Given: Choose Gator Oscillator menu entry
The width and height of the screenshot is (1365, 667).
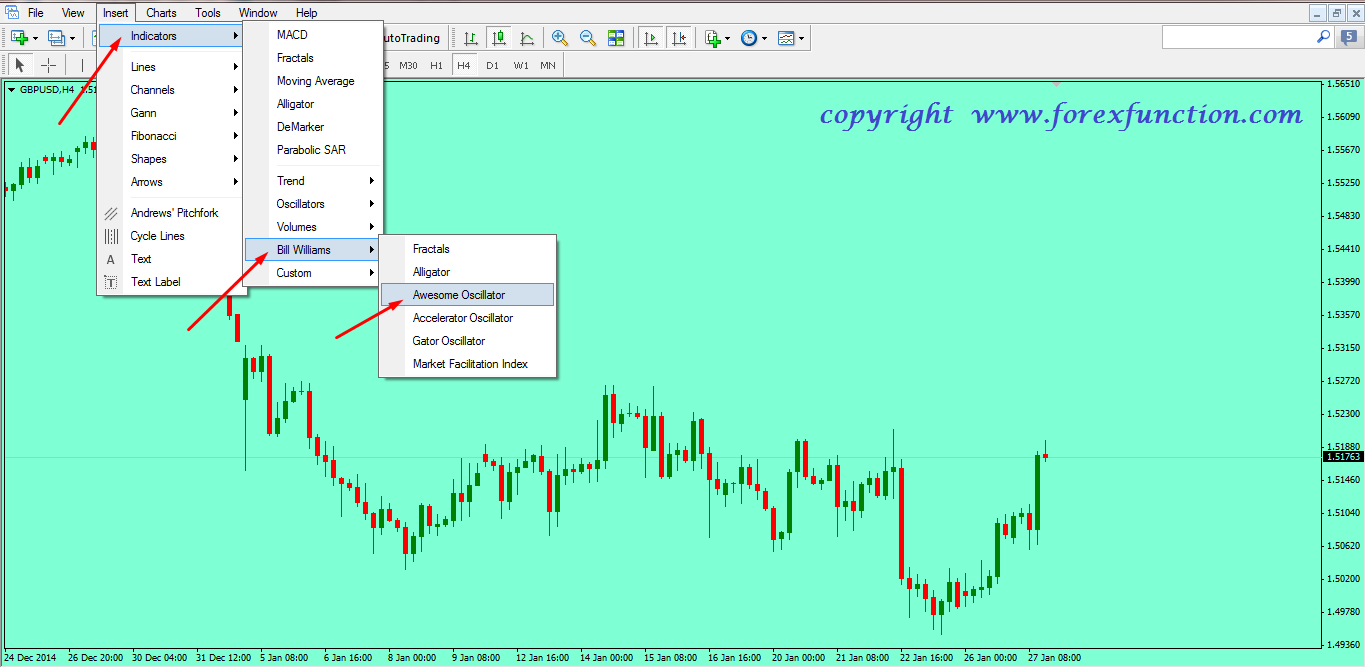Looking at the screenshot, I should 467,341.
